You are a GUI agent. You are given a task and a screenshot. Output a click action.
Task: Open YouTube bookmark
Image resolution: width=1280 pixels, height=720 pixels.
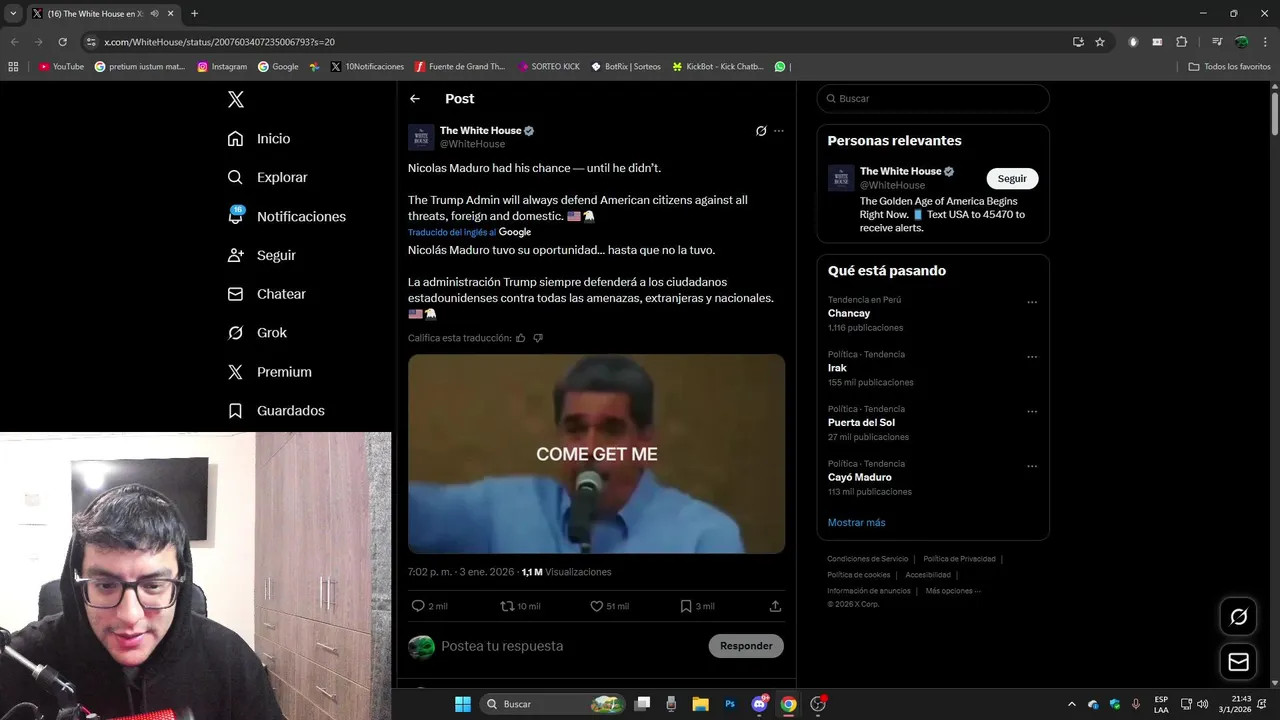pyautogui.click(x=61, y=67)
